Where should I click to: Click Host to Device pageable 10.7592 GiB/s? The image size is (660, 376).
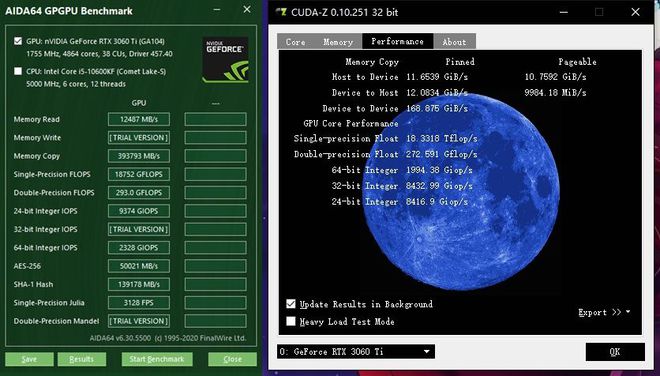coord(555,77)
